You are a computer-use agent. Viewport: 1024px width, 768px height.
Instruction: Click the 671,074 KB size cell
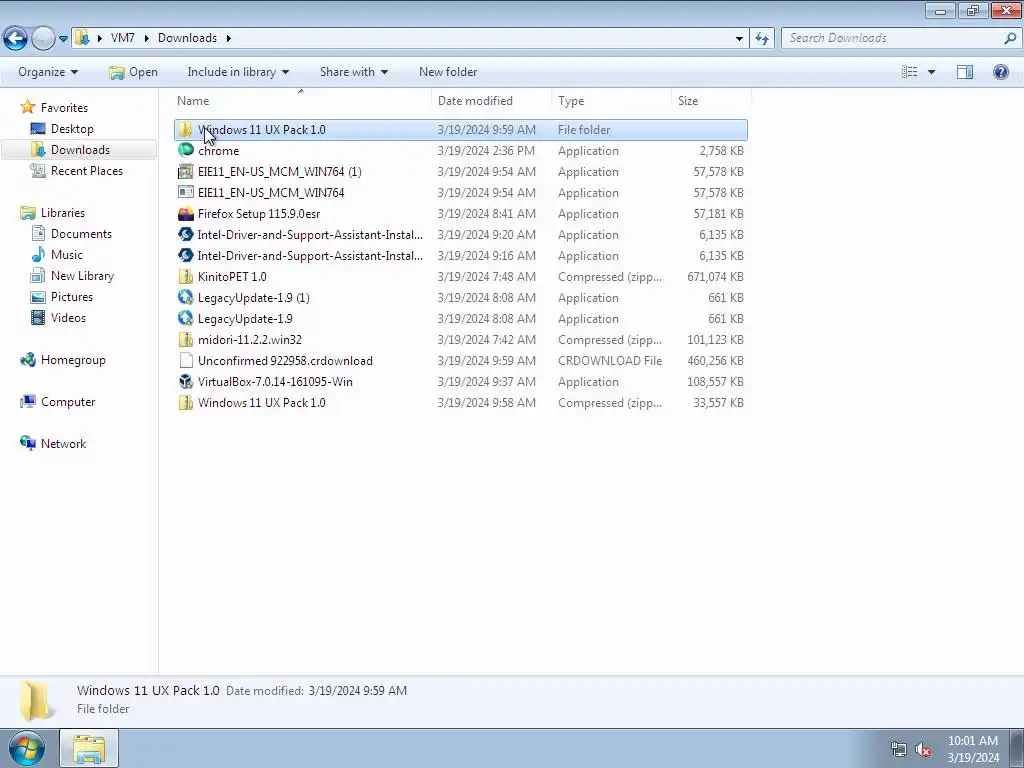(715, 276)
